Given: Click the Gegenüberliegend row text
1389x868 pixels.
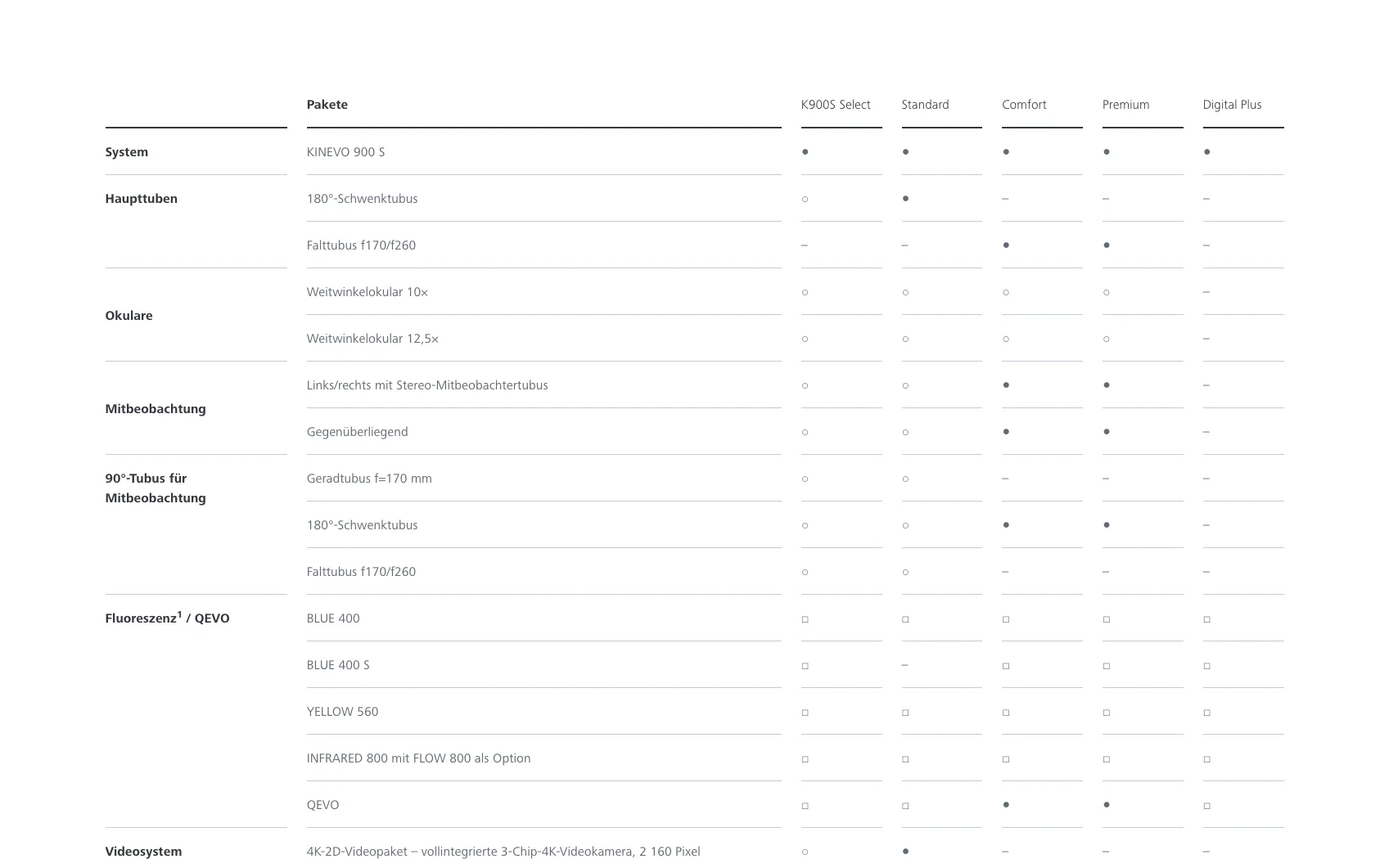Looking at the screenshot, I should tap(357, 432).
